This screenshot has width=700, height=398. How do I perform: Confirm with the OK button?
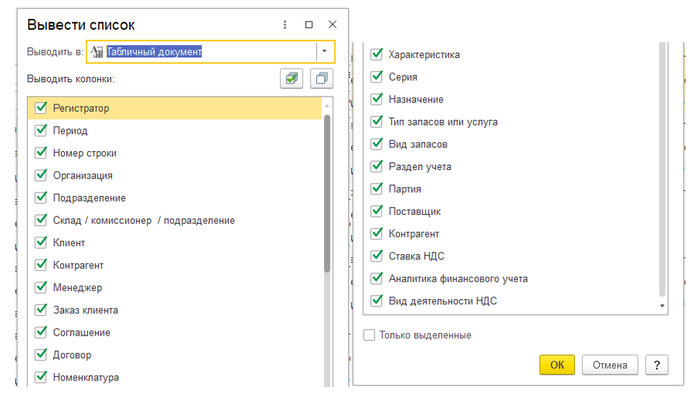click(557, 365)
